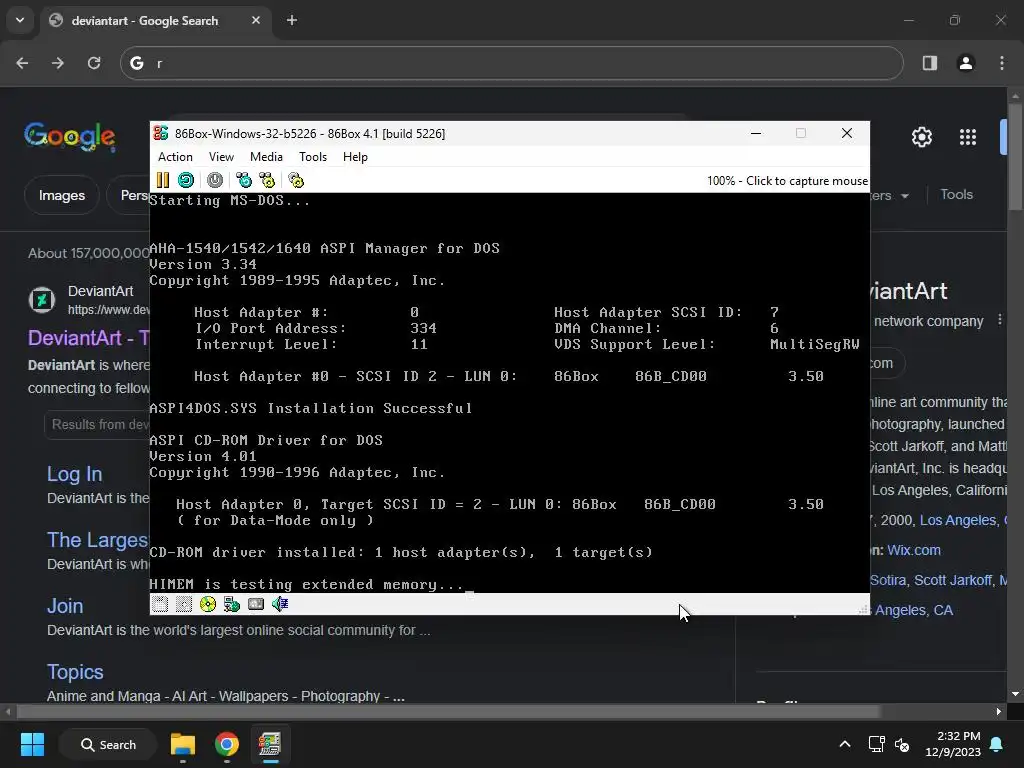Toggle Chrome side panel icon

coord(930,63)
